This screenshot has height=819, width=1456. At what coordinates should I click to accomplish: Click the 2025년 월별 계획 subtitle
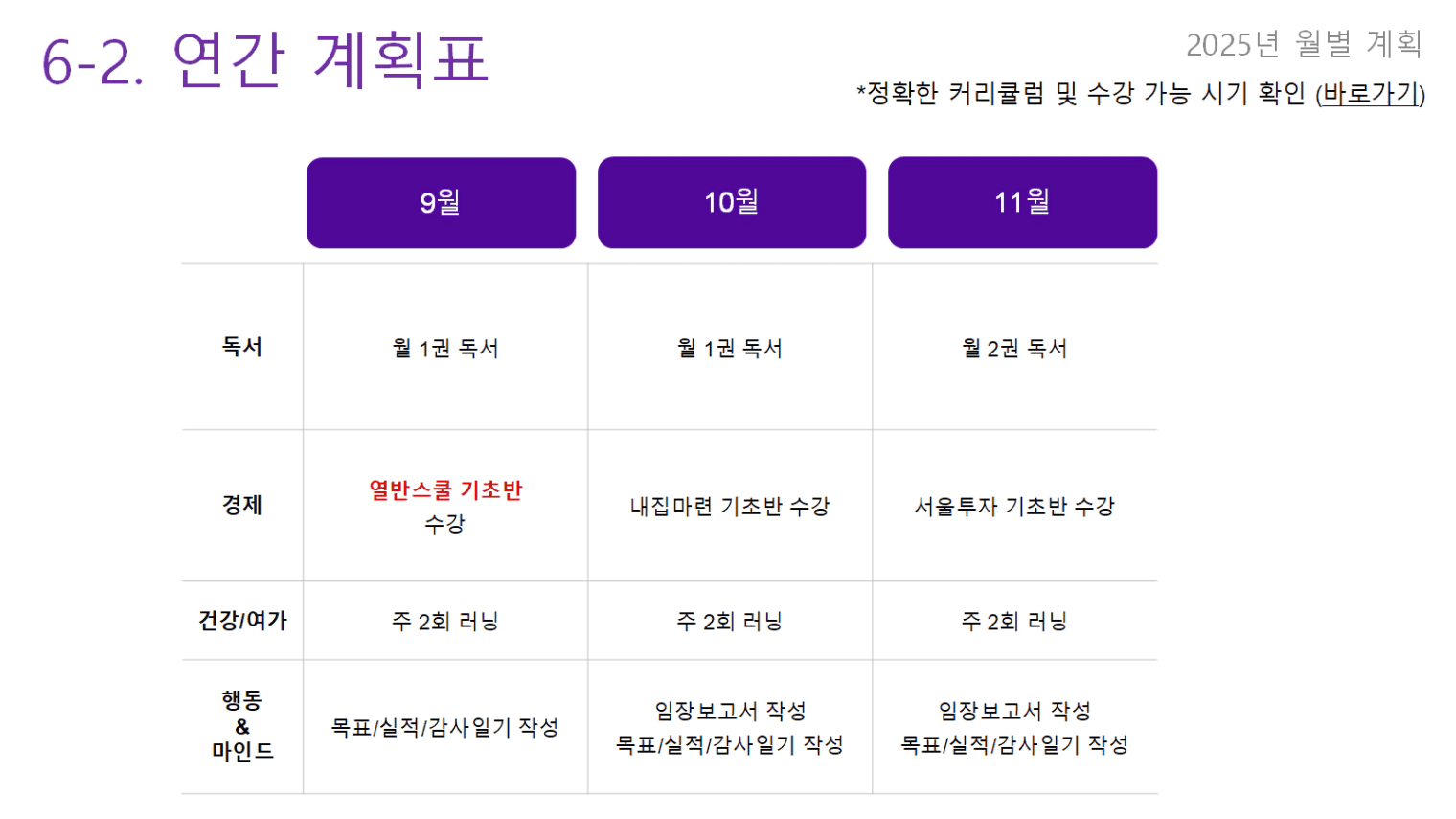click(1304, 44)
